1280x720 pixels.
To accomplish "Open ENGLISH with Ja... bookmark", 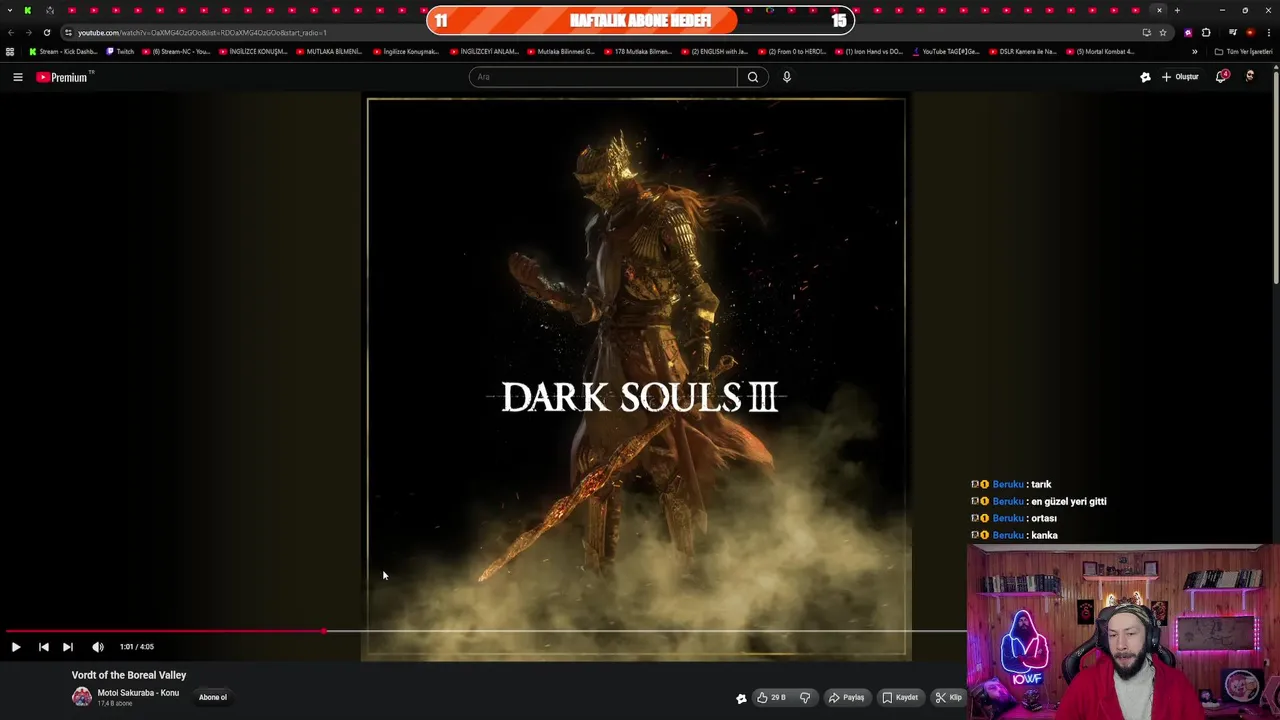I will point(715,51).
